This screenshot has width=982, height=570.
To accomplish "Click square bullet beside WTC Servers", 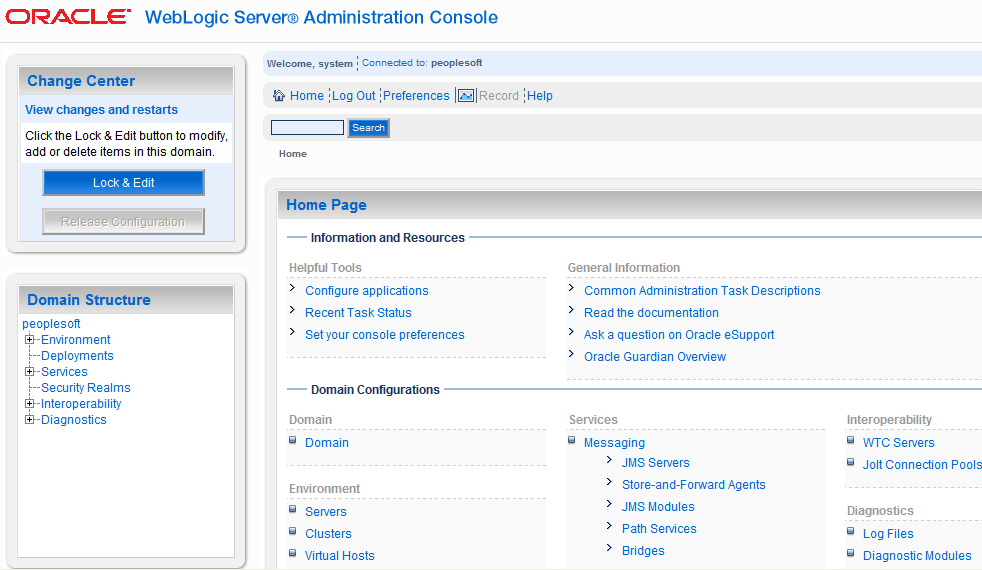I will pos(850,440).
